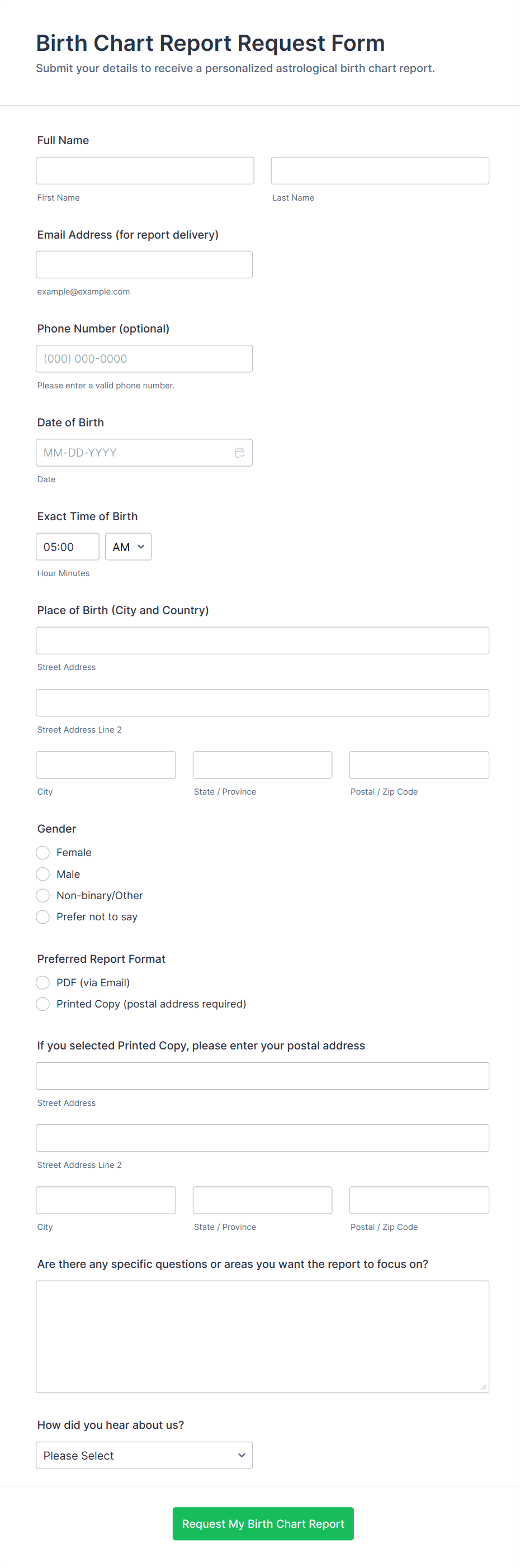Click the Phone Number field

pyautogui.click(x=144, y=359)
